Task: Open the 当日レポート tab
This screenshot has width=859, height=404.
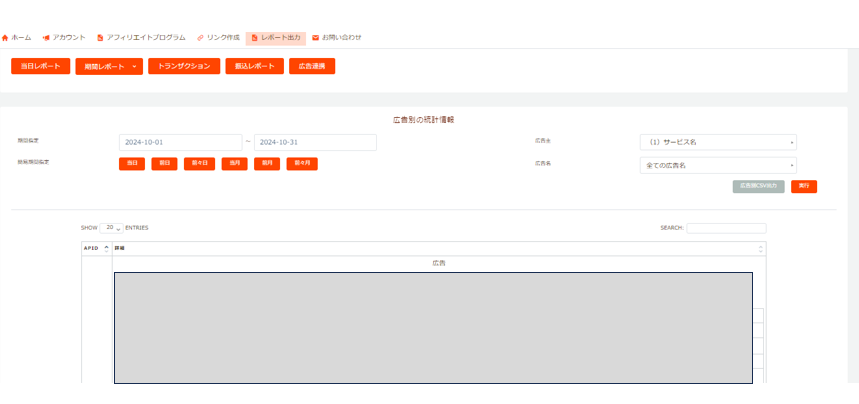Action: 41,67
